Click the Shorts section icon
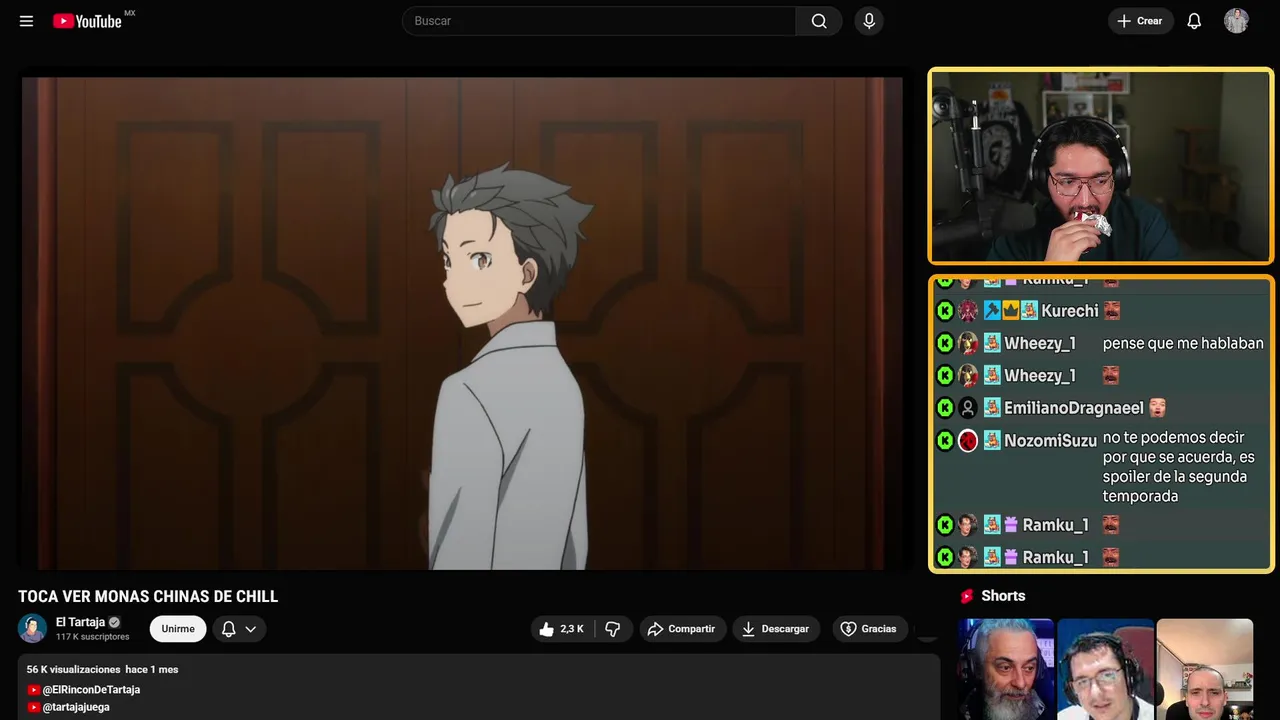Image resolution: width=1280 pixels, height=720 pixels. pyautogui.click(x=967, y=596)
